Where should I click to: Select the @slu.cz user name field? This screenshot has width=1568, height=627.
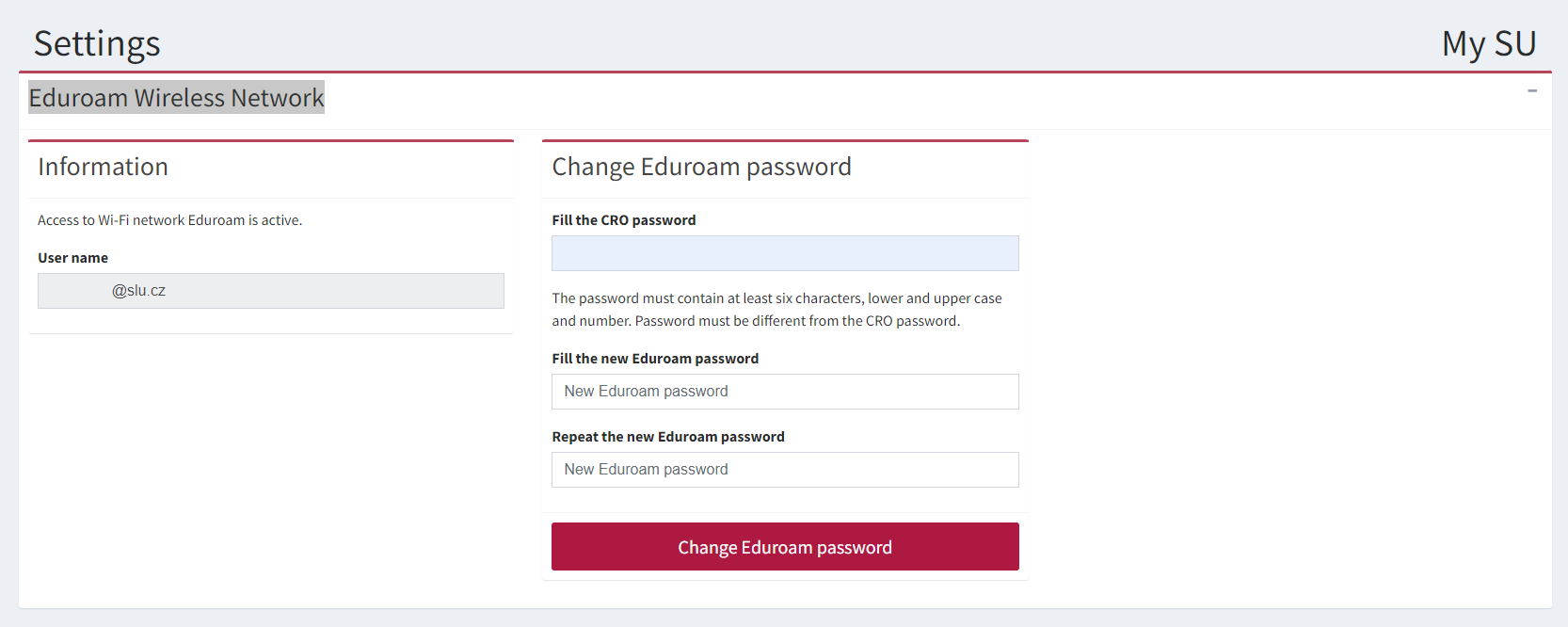tap(271, 291)
